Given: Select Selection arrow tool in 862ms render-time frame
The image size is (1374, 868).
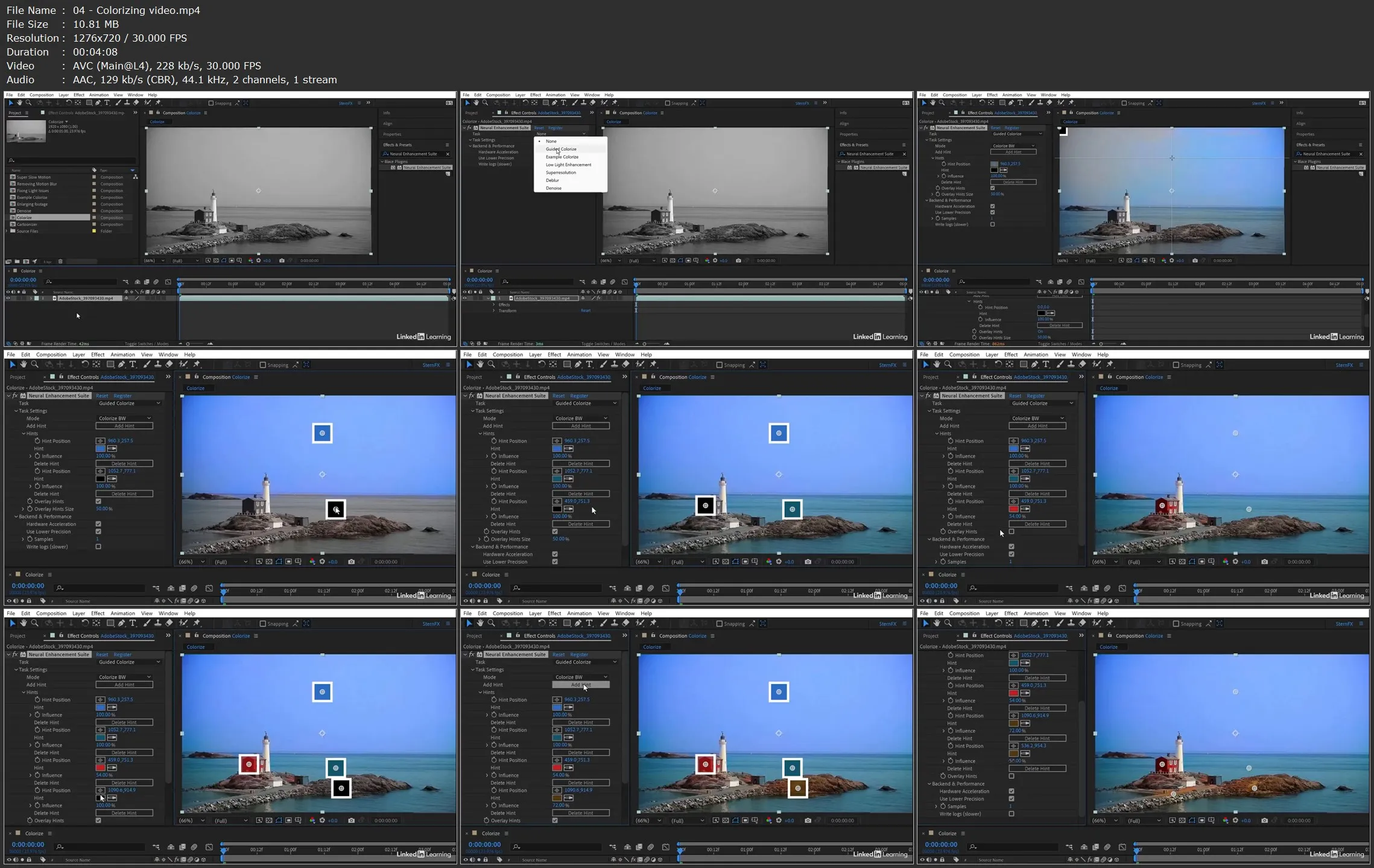Looking at the screenshot, I should click(923, 103).
